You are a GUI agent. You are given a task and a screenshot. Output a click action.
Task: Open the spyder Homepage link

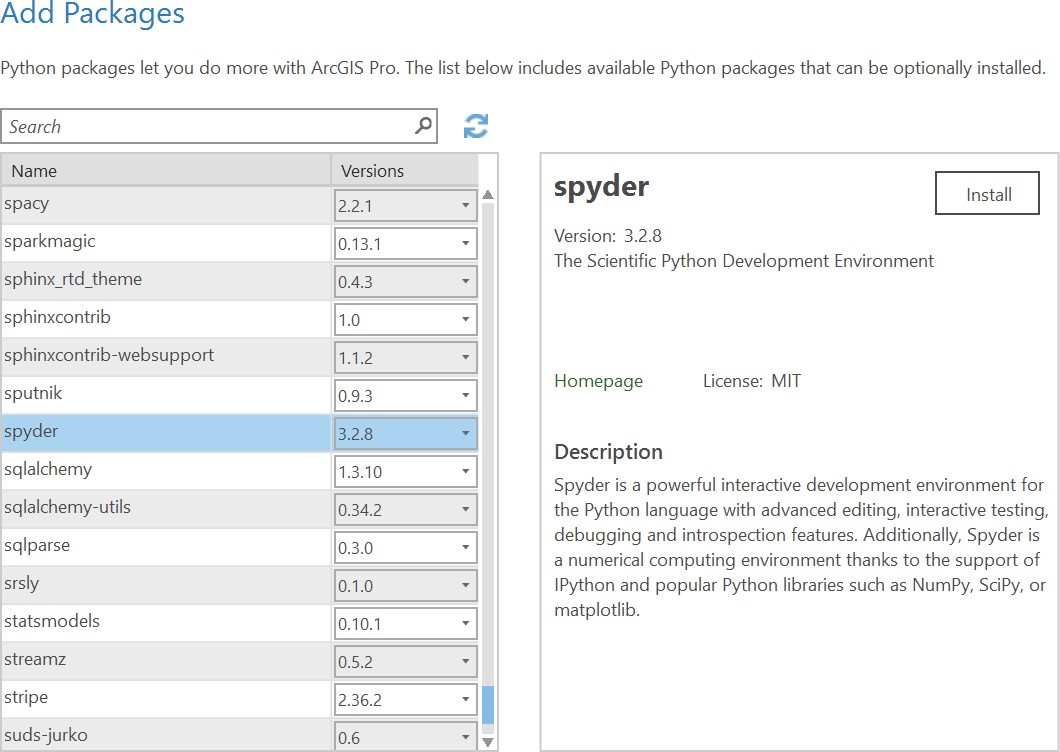click(x=598, y=381)
